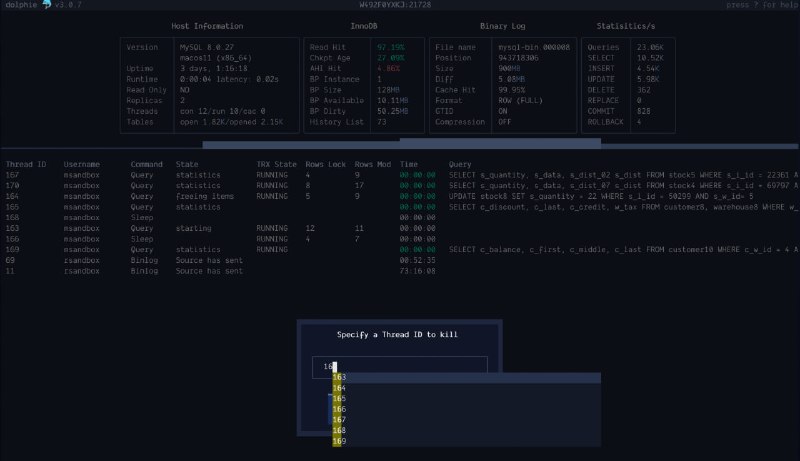Click Thread ID cell 168 in the table
Image resolution: width=800 pixels, height=461 pixels.
12,218
